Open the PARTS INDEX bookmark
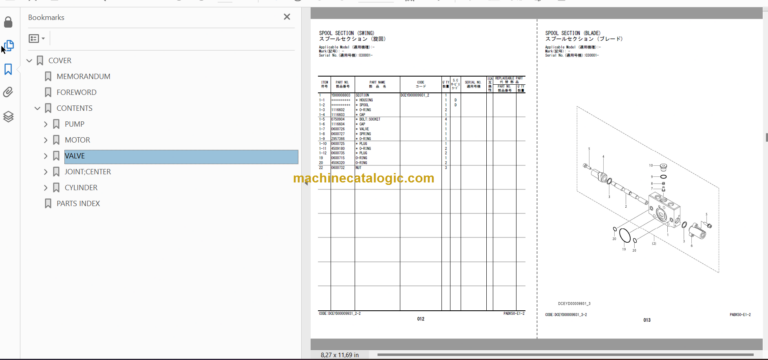Image resolution: width=768 pixels, height=360 pixels. (78, 203)
